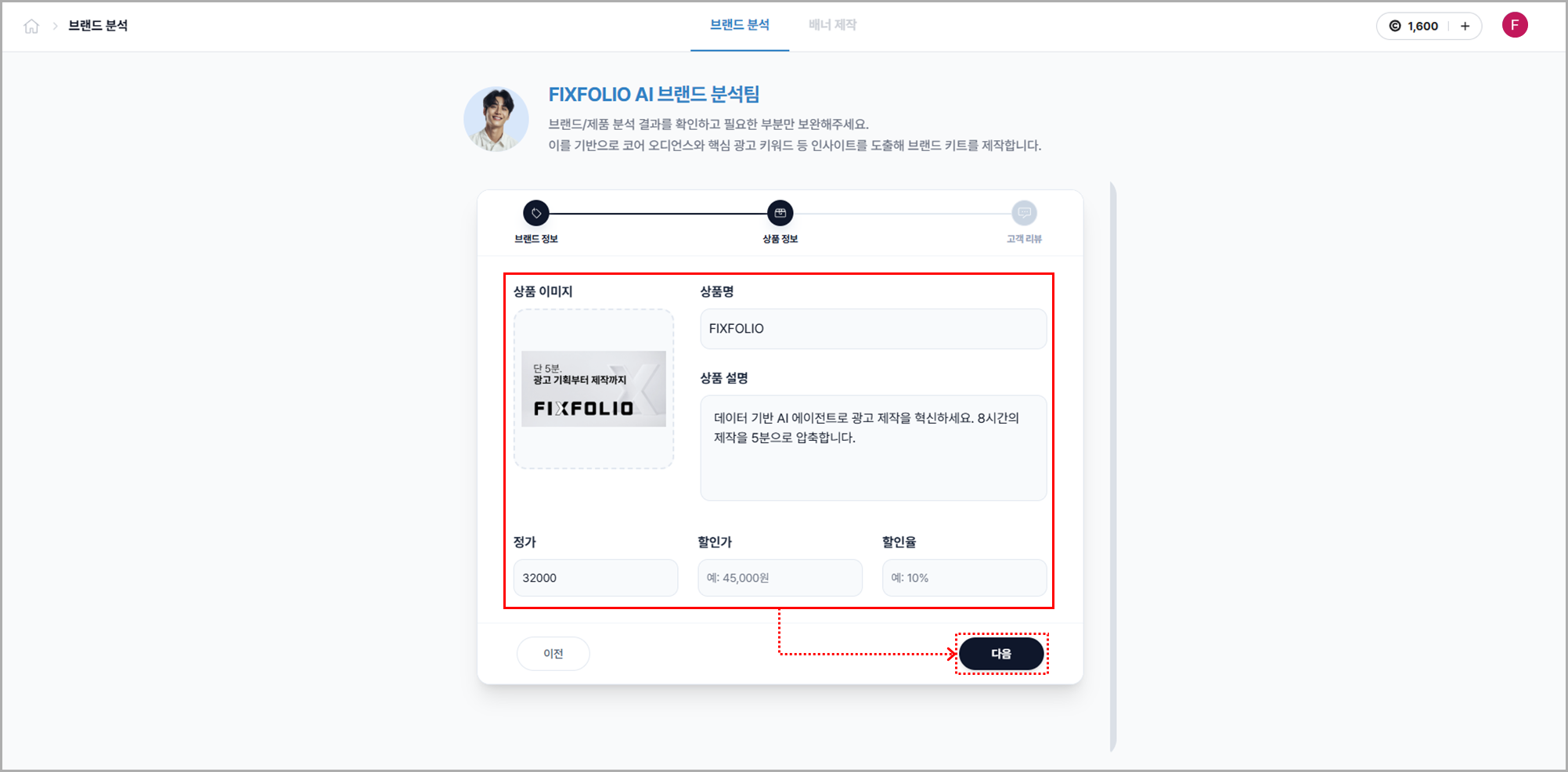Click the credit coin icon beside 1,600
The height and width of the screenshot is (772, 1568).
tap(1395, 26)
